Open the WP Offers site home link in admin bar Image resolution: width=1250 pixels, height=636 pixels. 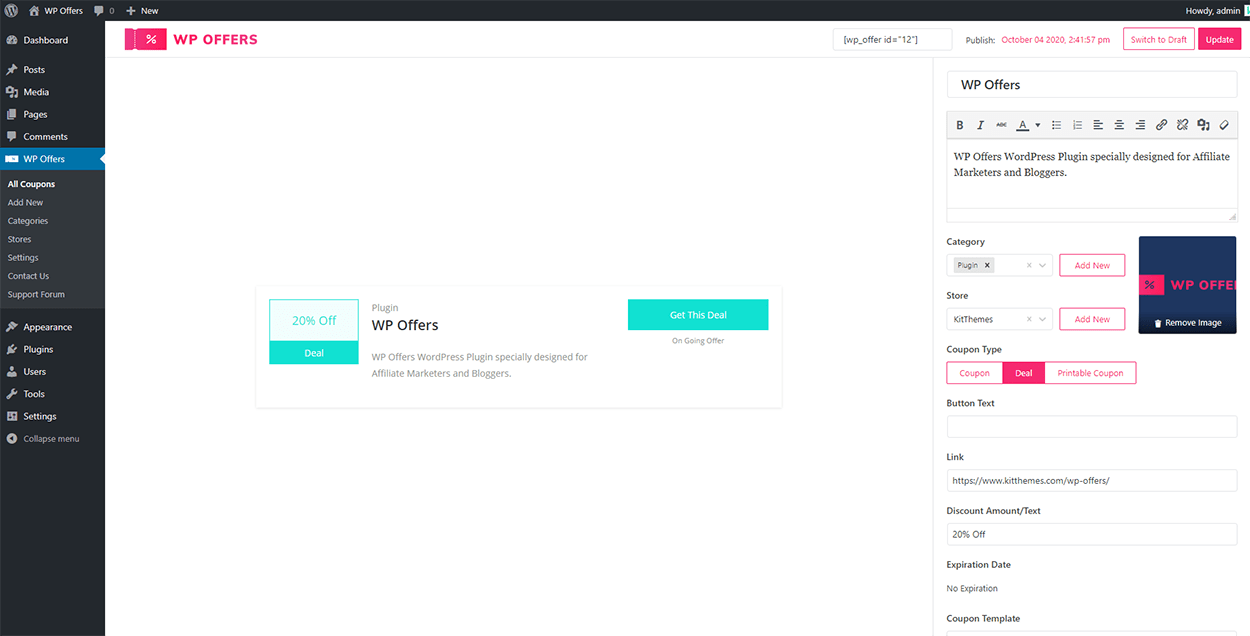pyautogui.click(x=56, y=10)
